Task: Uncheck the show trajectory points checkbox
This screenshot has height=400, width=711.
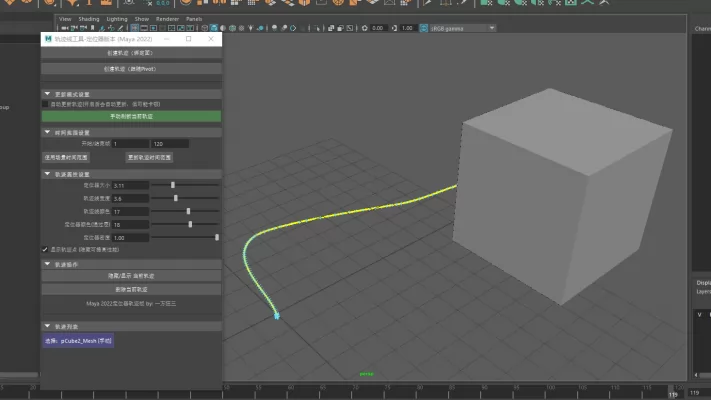Action: pos(46,249)
